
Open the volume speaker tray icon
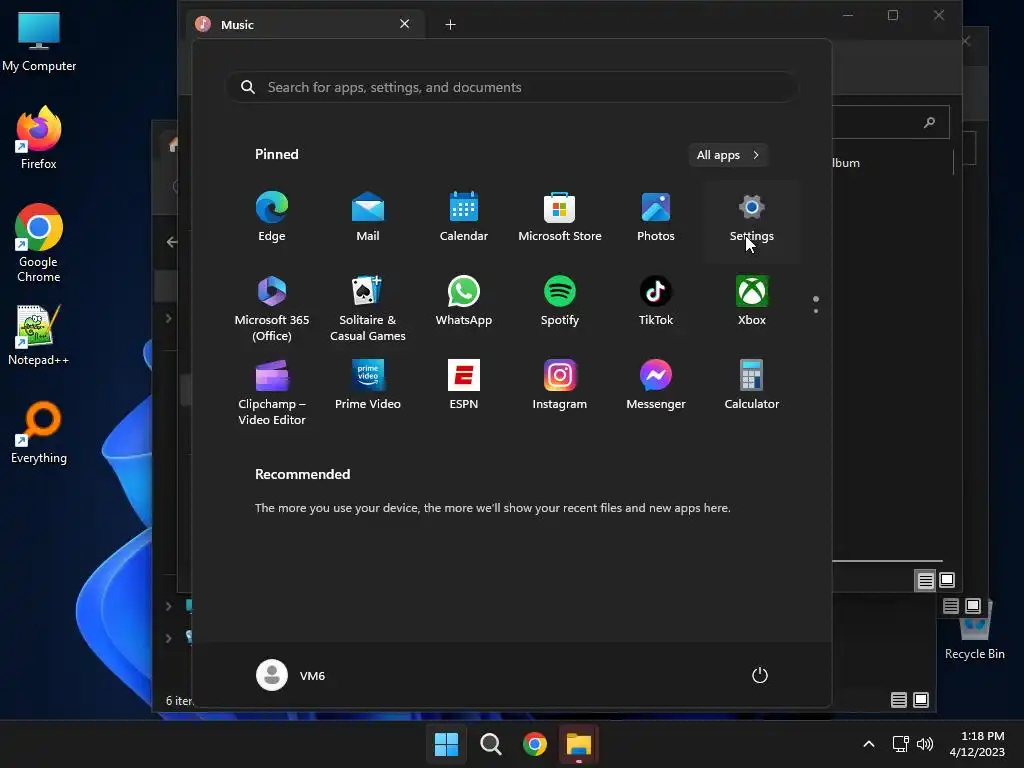coord(925,744)
